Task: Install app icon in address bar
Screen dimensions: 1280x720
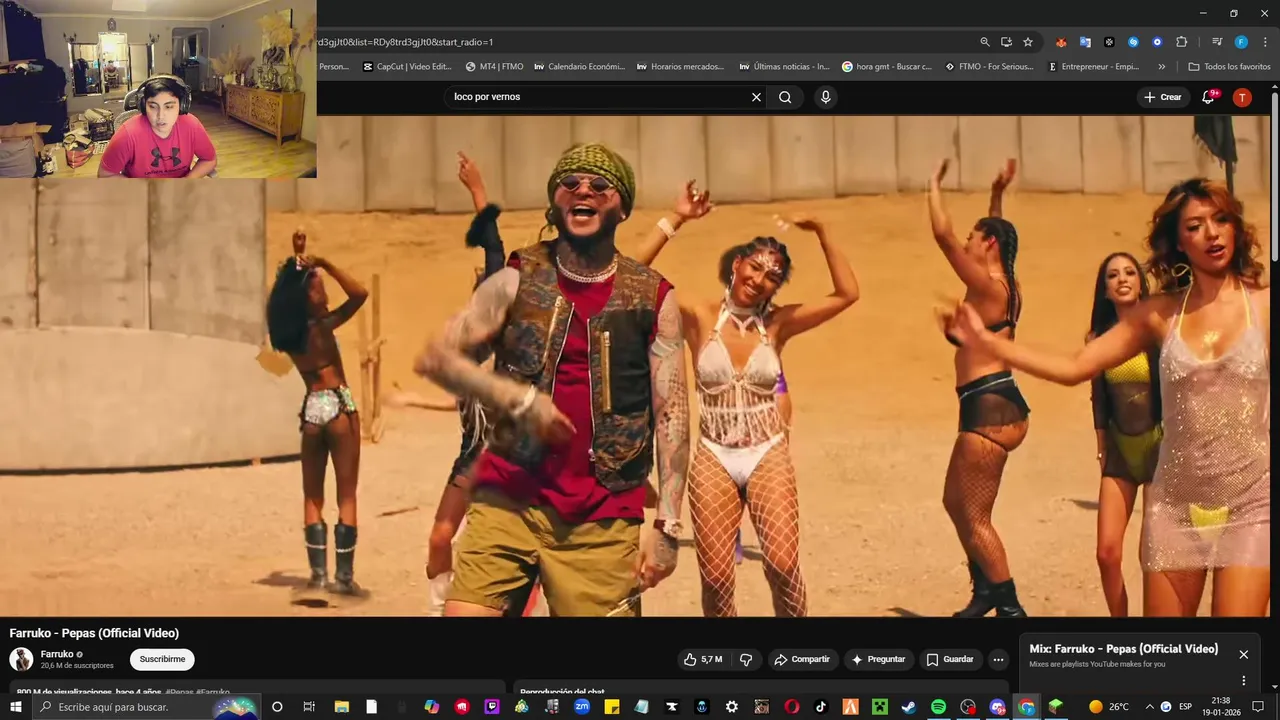Action: click(x=1006, y=42)
